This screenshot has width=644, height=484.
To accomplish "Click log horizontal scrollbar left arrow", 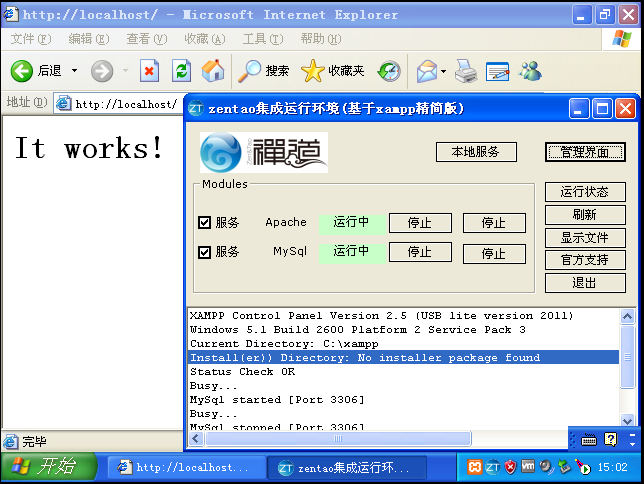I will point(196,438).
